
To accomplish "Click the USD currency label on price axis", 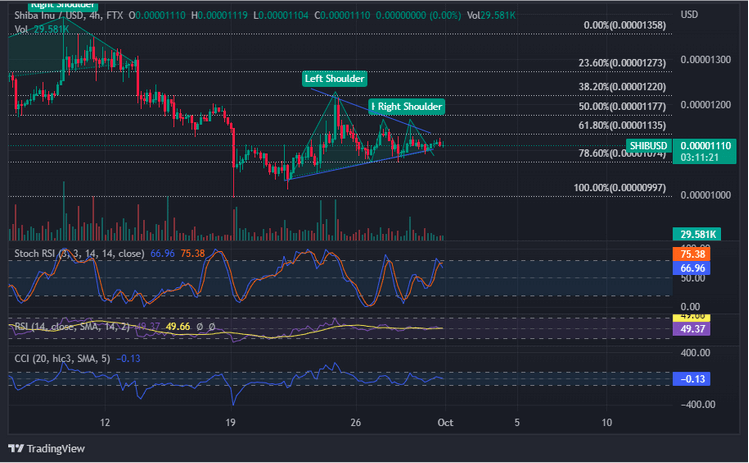I will pyautogui.click(x=689, y=14).
